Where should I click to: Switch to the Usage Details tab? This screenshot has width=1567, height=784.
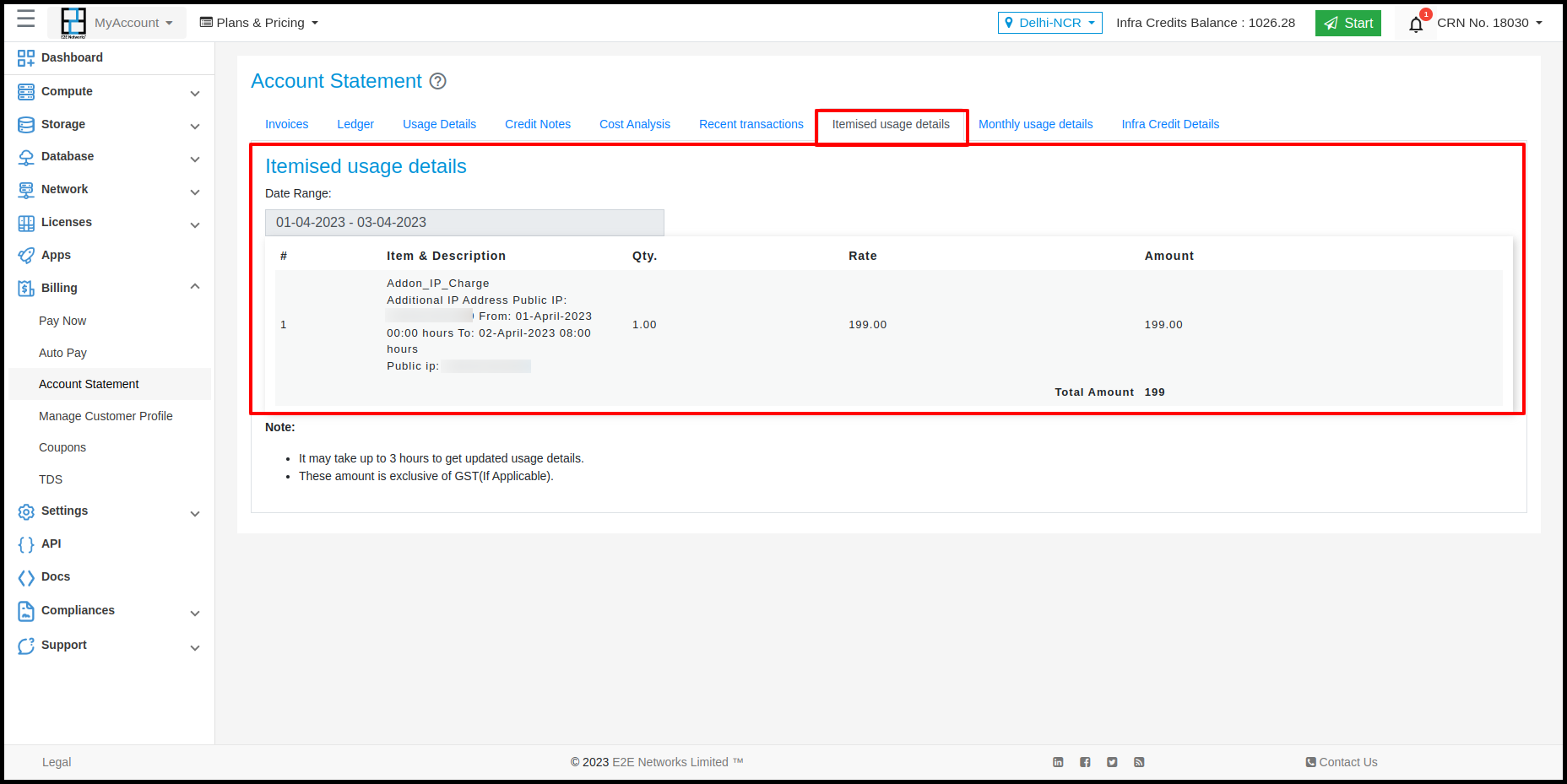click(439, 124)
